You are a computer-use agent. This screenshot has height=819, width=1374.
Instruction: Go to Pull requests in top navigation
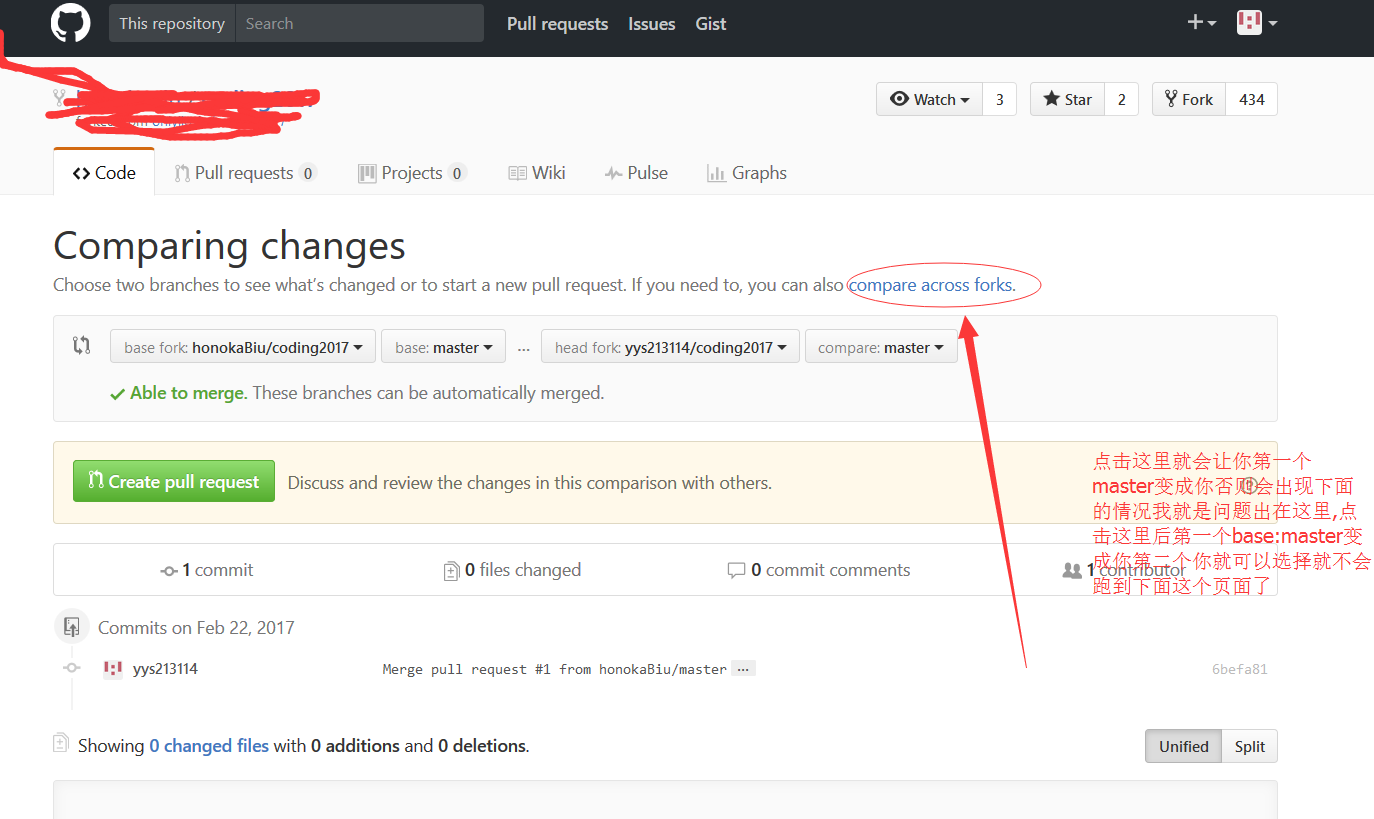click(x=557, y=23)
